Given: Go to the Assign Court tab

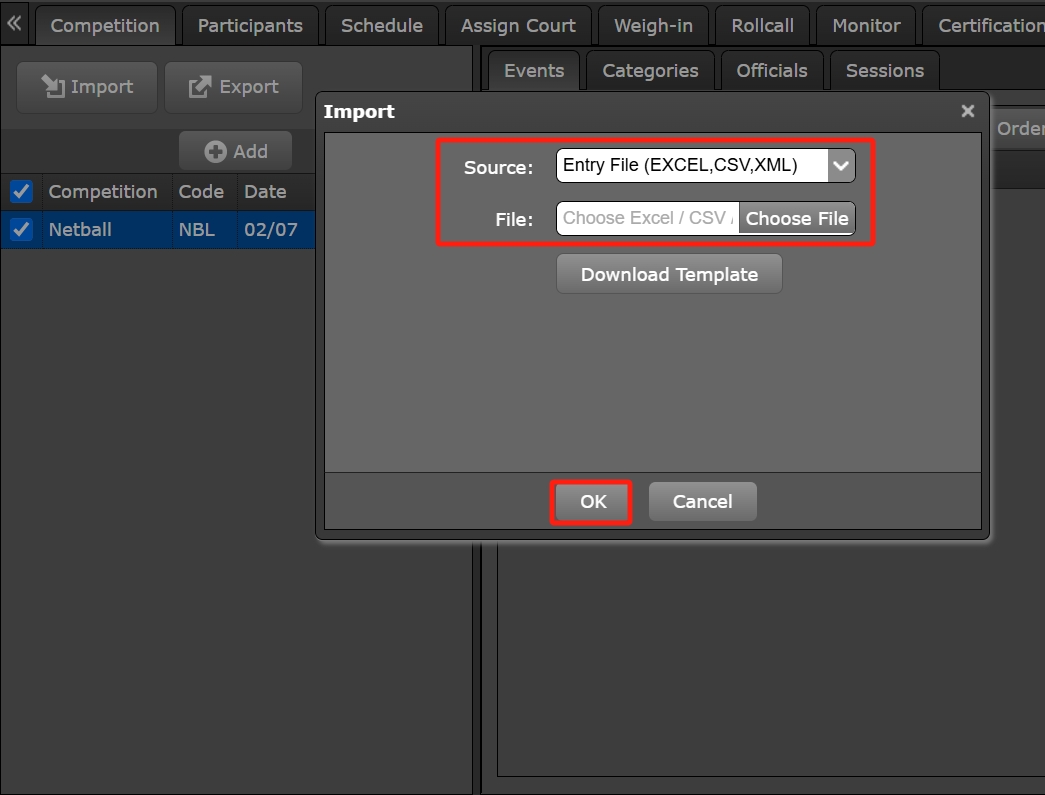Looking at the screenshot, I should click(x=518, y=26).
